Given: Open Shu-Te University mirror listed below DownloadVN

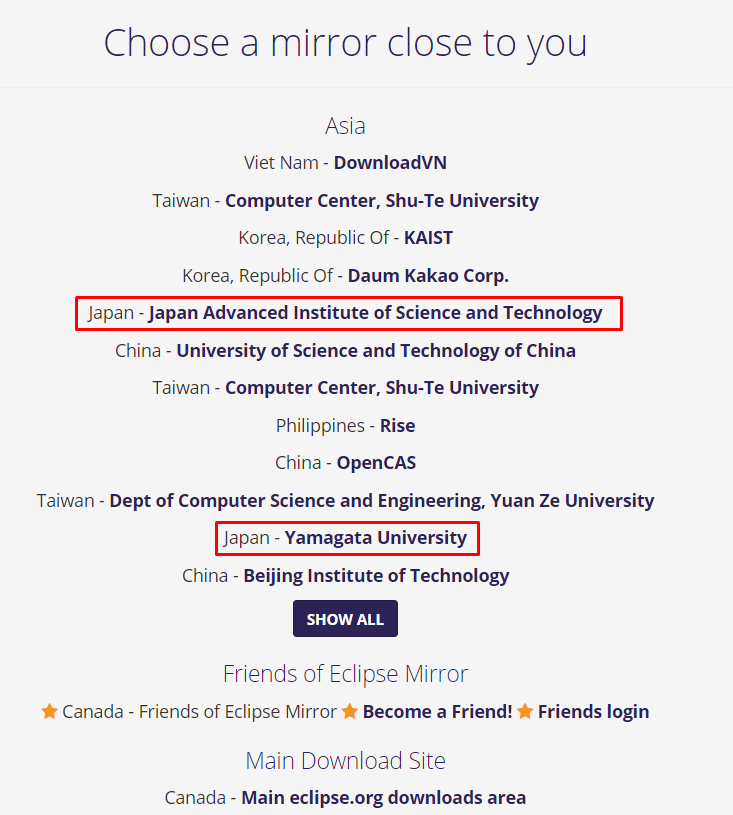Looking at the screenshot, I should tap(381, 200).
